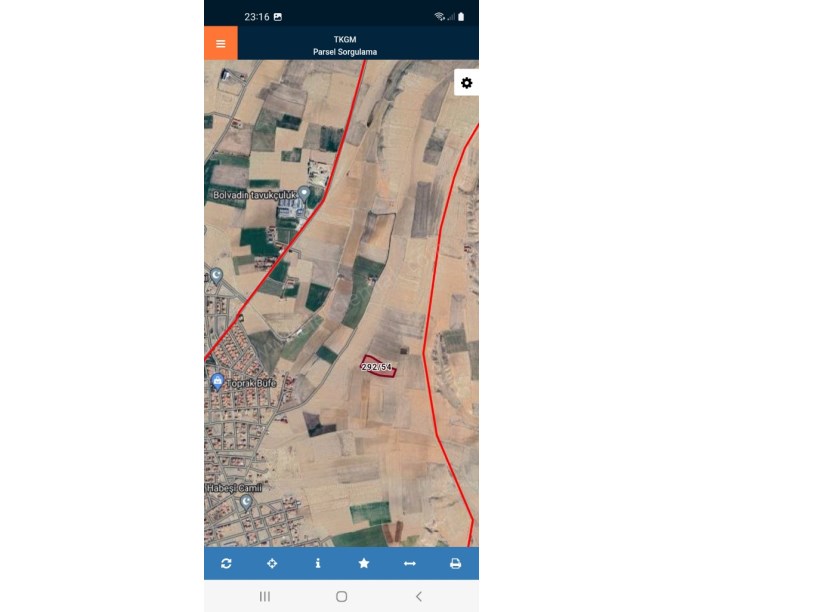Tap the Android home navigation button

click(x=341, y=596)
